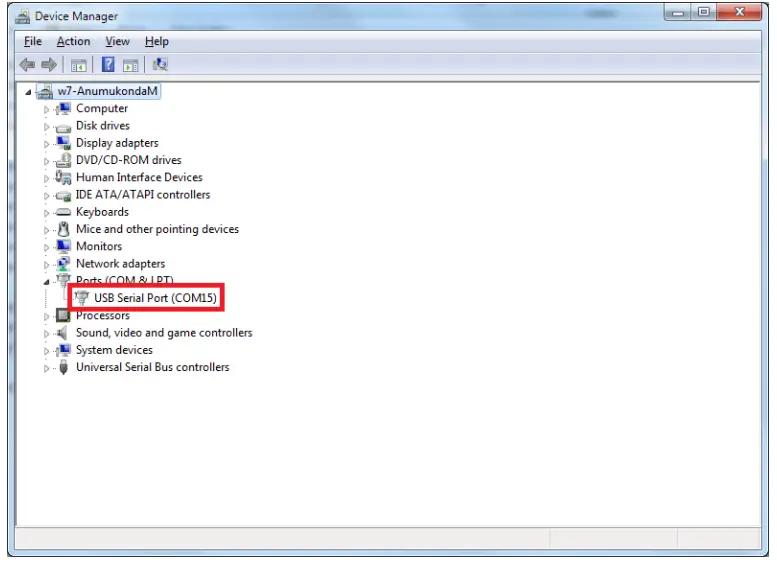The image size is (777, 563).
Task: Click the Mice and pointing devices icon
Action: [63, 229]
